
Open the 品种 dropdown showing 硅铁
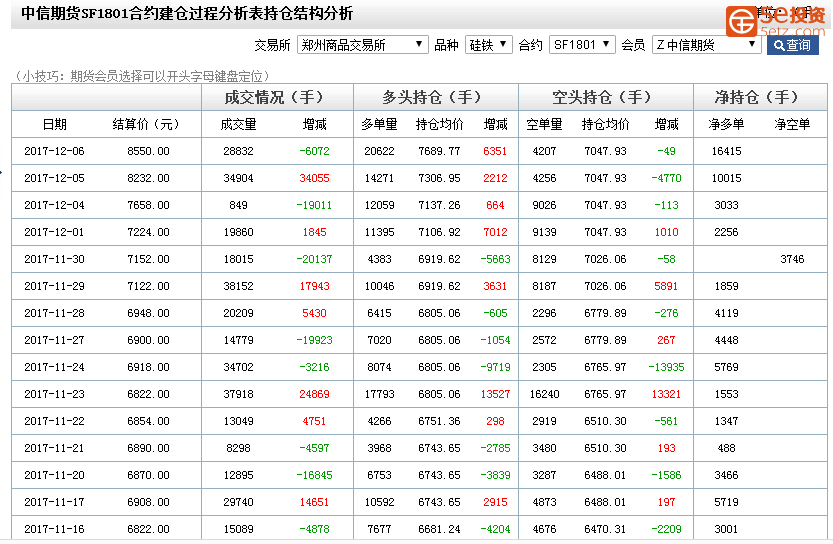click(x=489, y=45)
